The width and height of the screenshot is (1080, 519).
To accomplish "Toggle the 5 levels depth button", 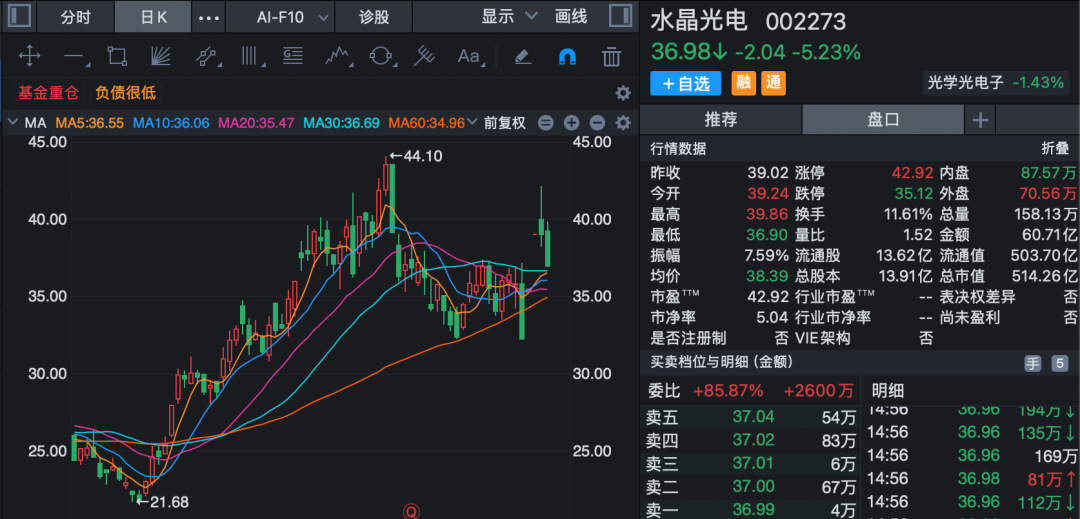I will [1059, 364].
